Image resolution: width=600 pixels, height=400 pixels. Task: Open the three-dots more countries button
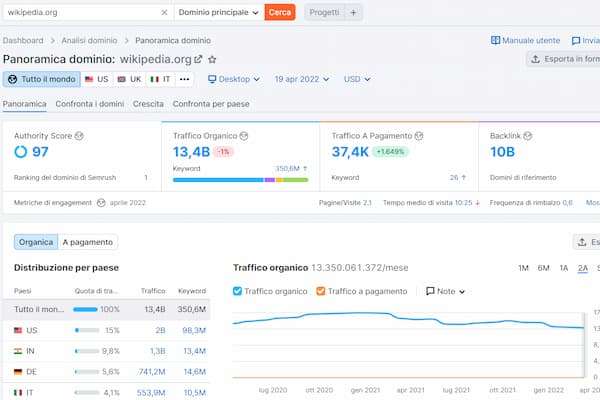[x=184, y=79]
